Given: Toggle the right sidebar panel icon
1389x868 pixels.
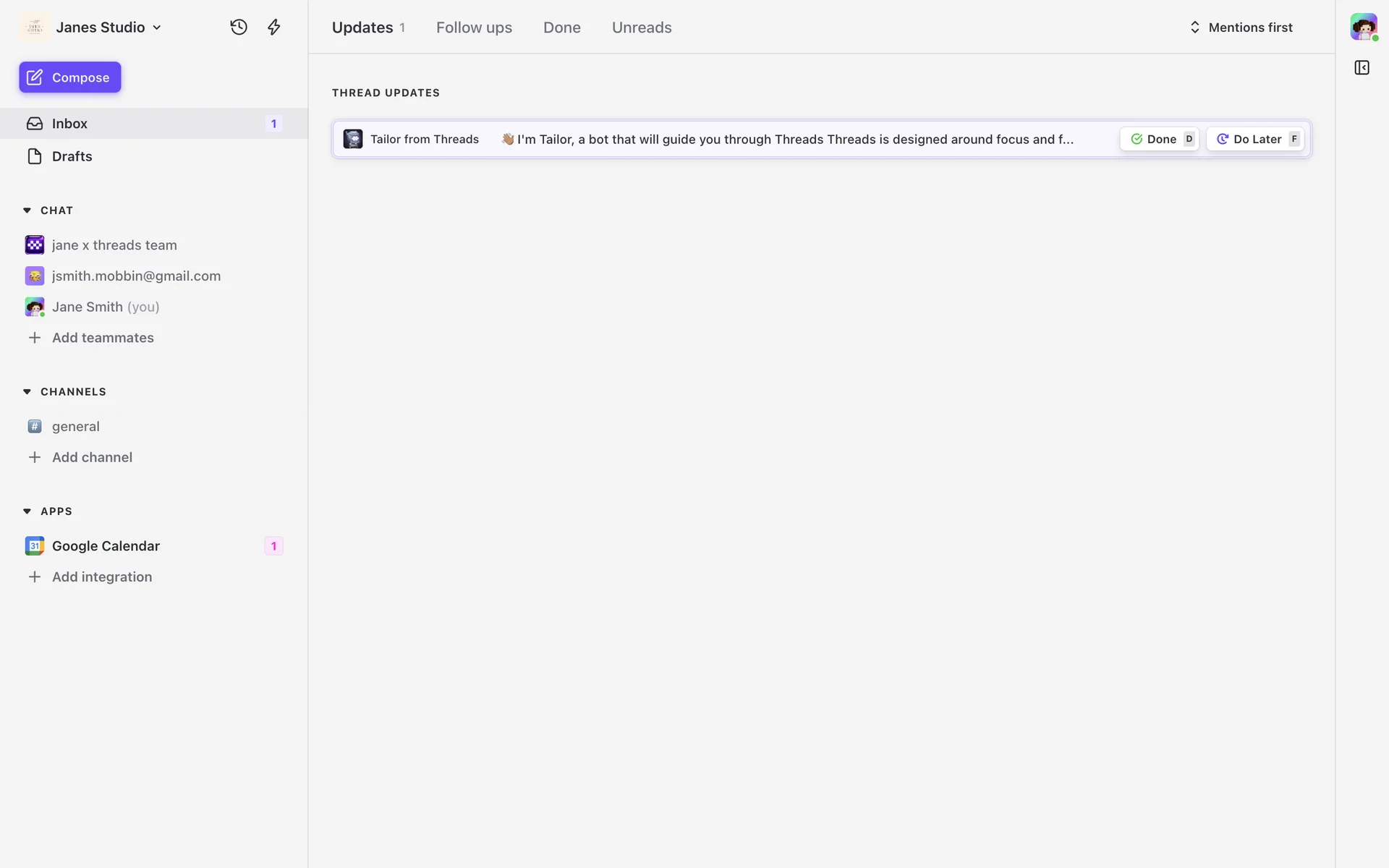Looking at the screenshot, I should (1362, 68).
